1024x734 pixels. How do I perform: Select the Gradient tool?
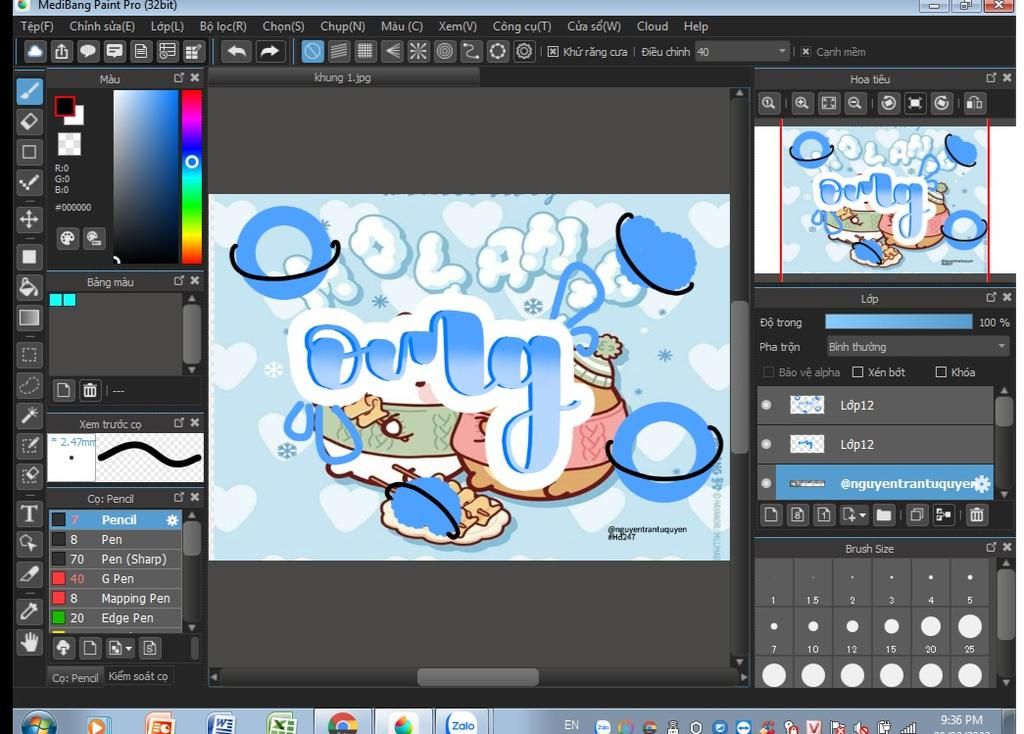tap(29, 318)
